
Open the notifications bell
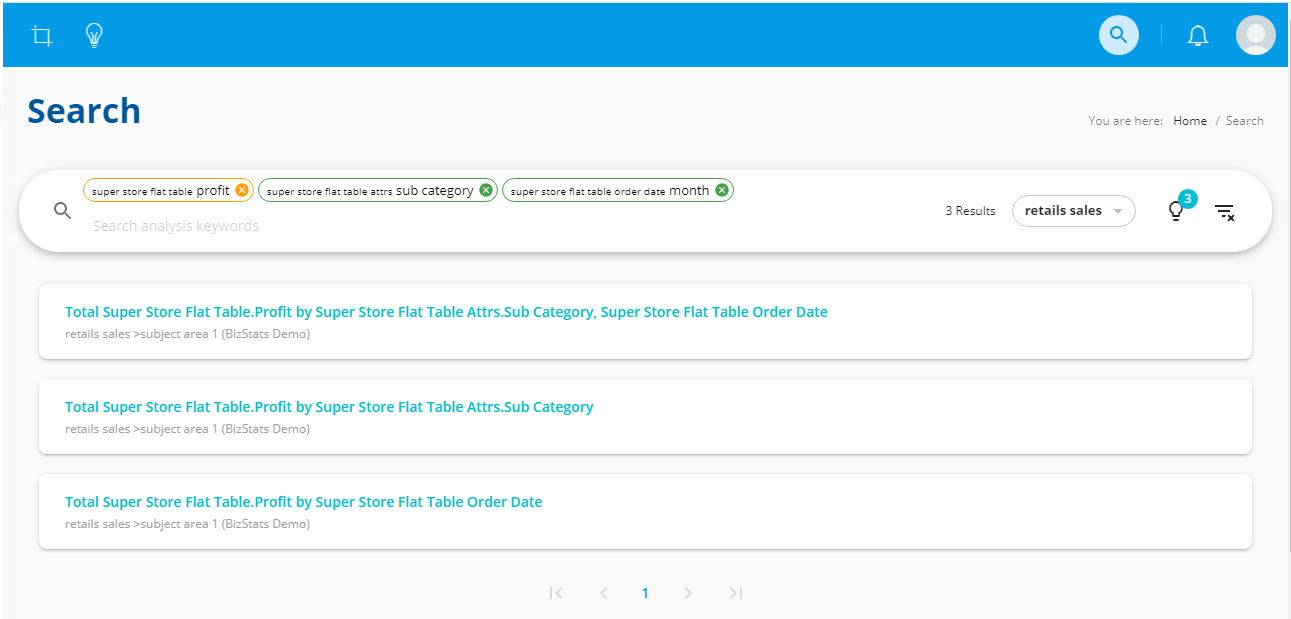pyautogui.click(x=1197, y=36)
